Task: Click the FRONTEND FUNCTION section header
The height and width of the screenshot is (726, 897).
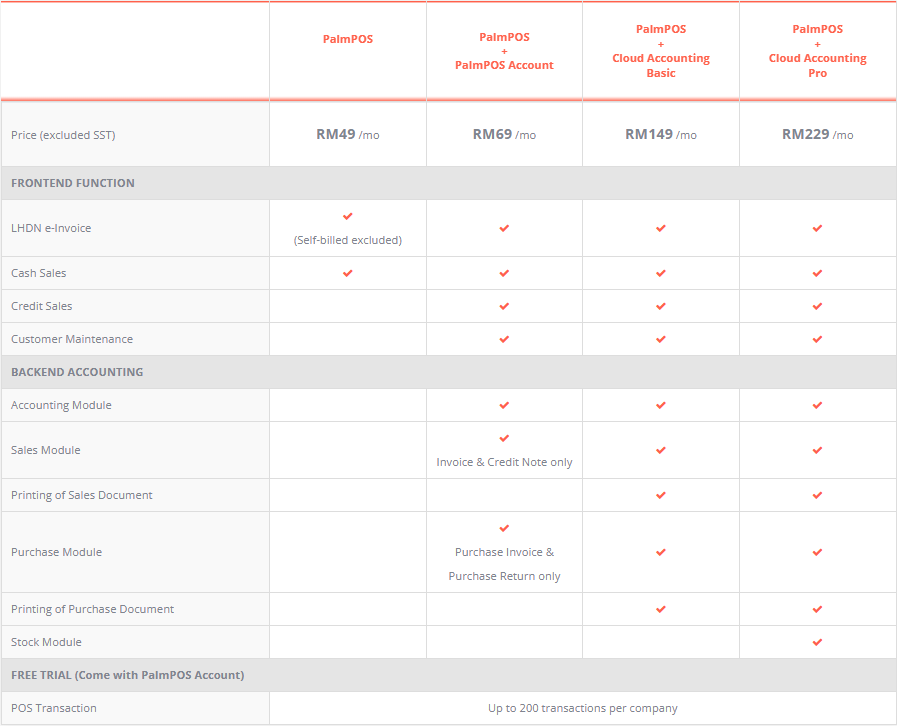Action: pyautogui.click(x=73, y=183)
